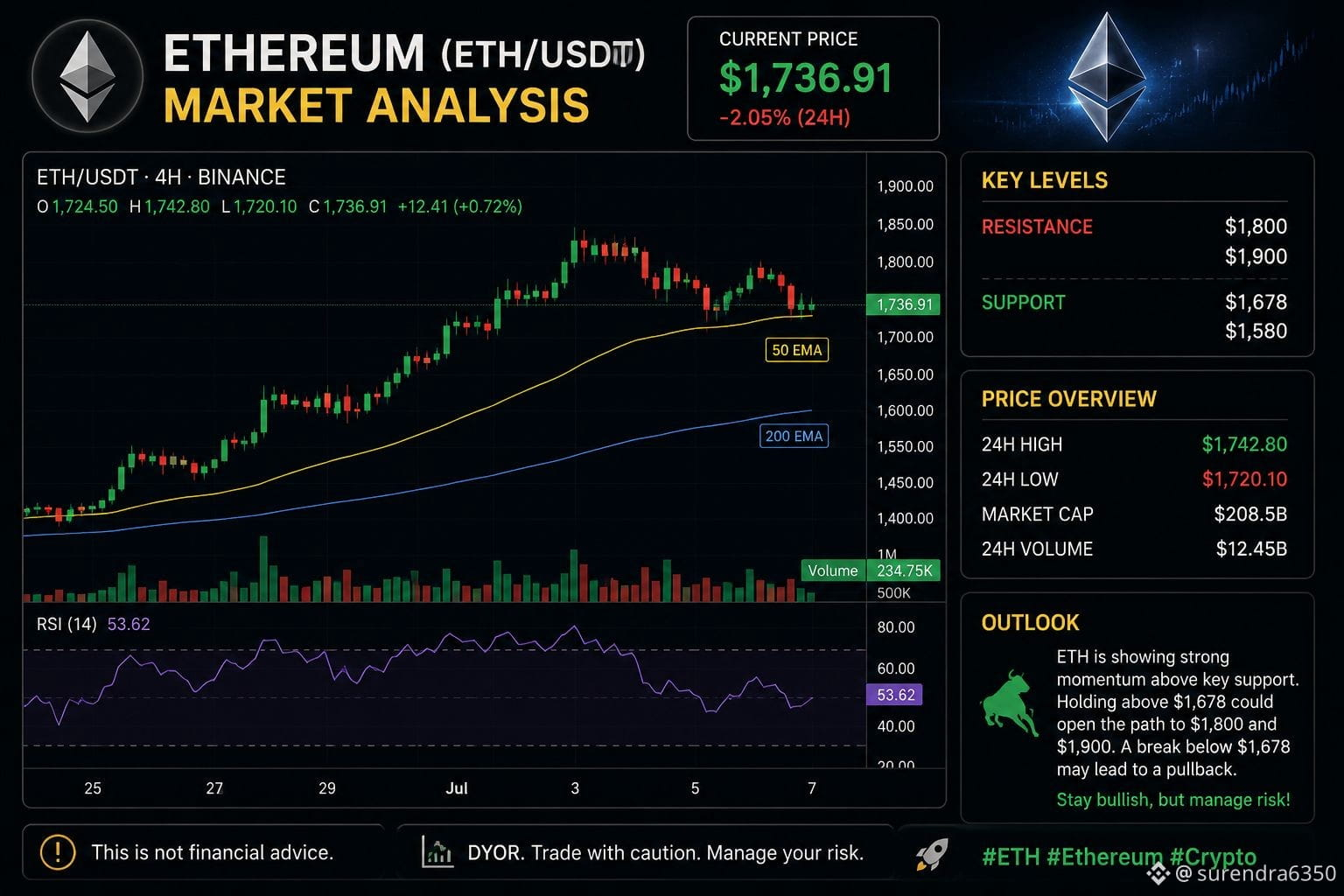1344x896 pixels.
Task: Click the KEY LEVELS heading
Action: tap(1045, 180)
